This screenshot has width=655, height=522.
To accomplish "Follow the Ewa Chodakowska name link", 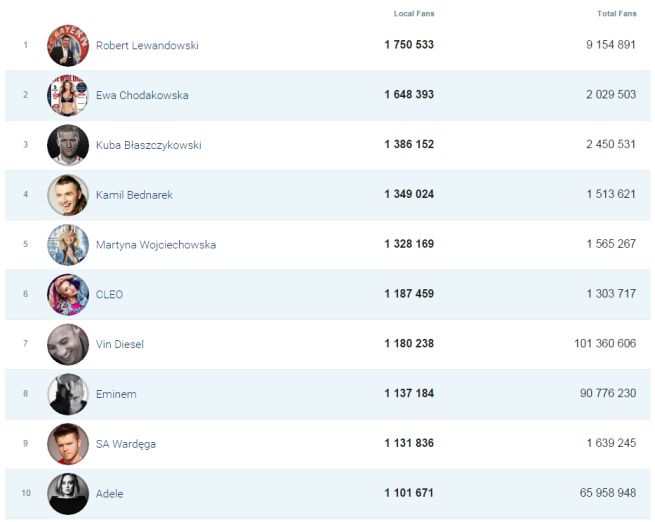I will [142, 95].
